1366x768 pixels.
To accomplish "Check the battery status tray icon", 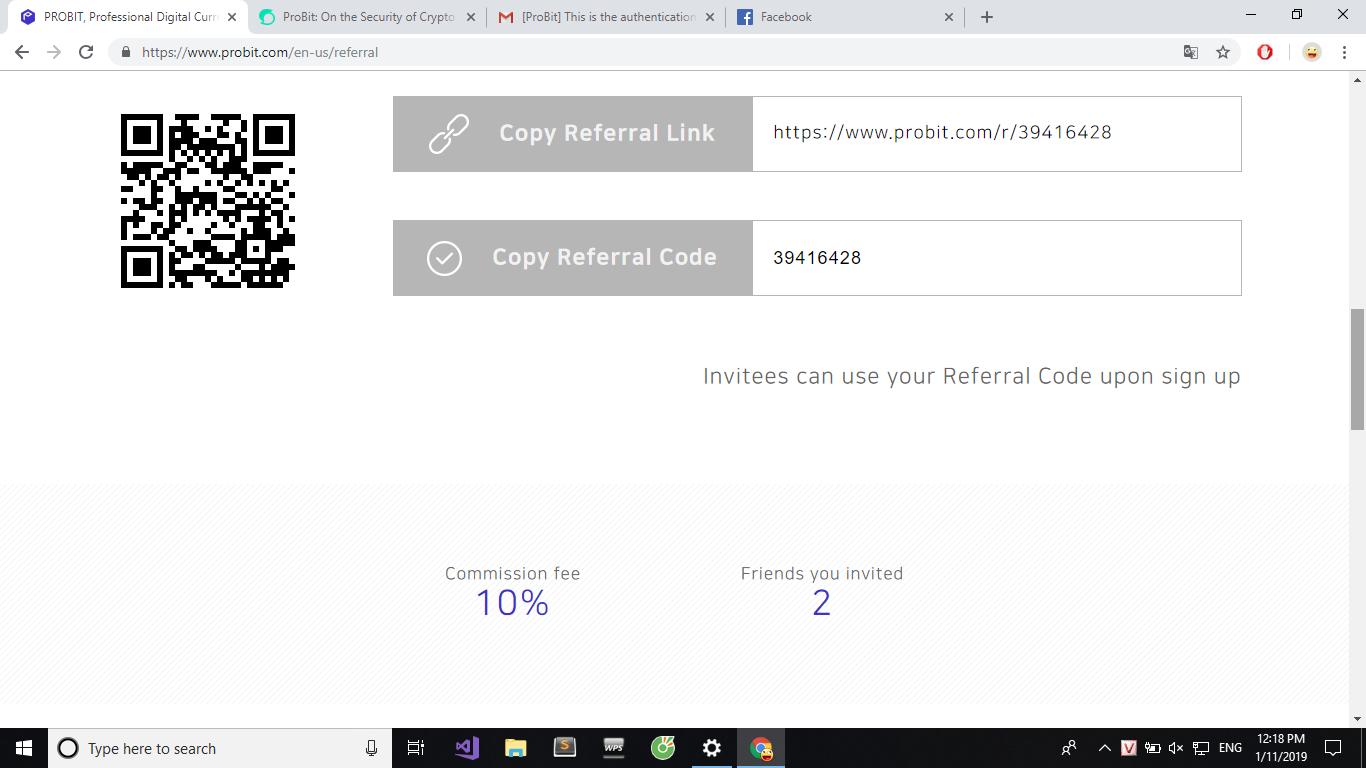I will click(x=1152, y=748).
